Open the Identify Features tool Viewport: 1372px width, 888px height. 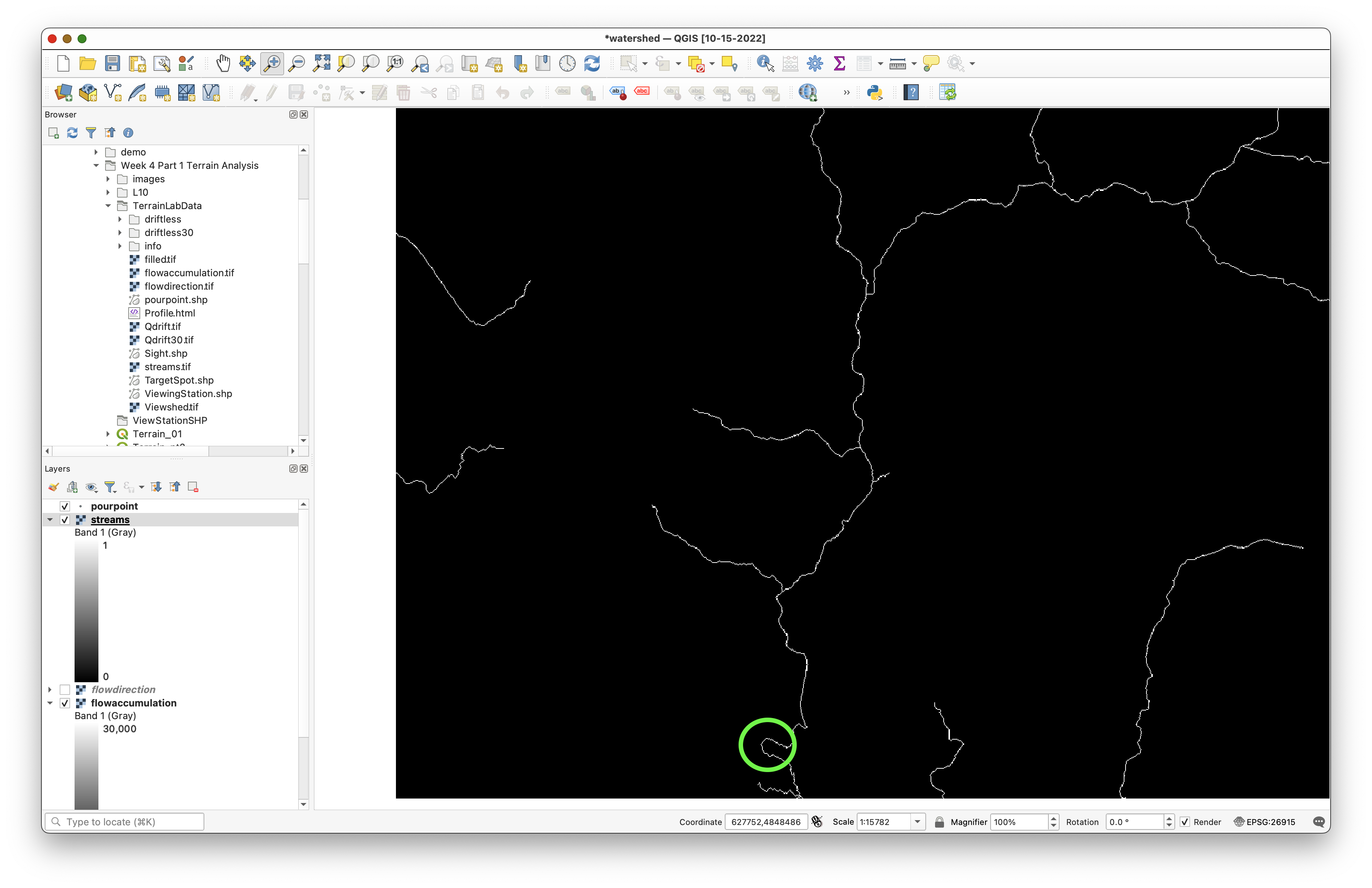click(x=765, y=63)
